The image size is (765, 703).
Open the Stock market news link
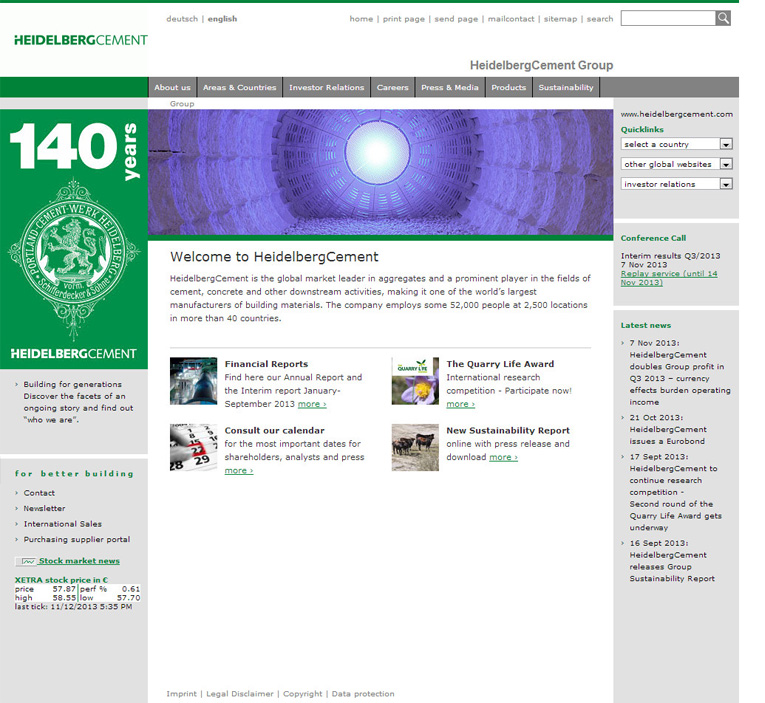[79, 561]
